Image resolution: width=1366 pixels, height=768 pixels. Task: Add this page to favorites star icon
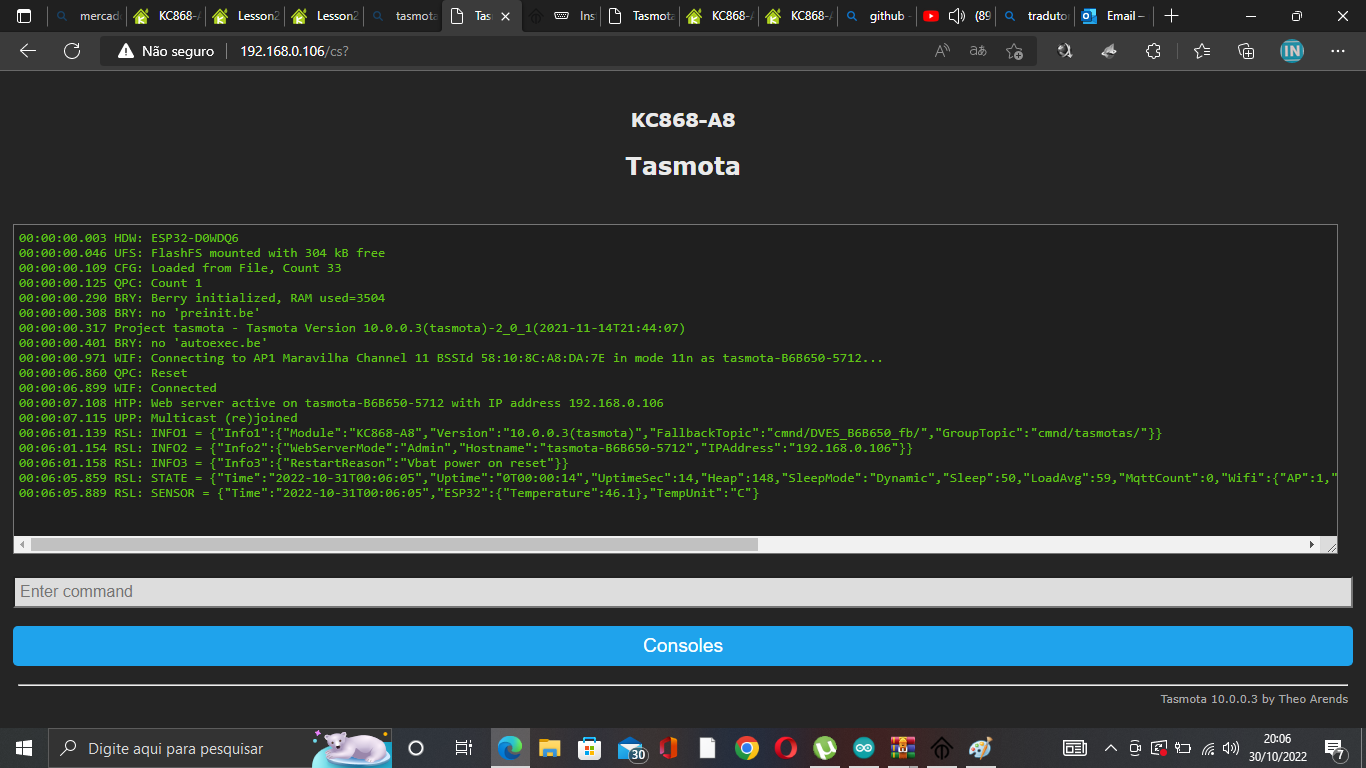click(1014, 51)
